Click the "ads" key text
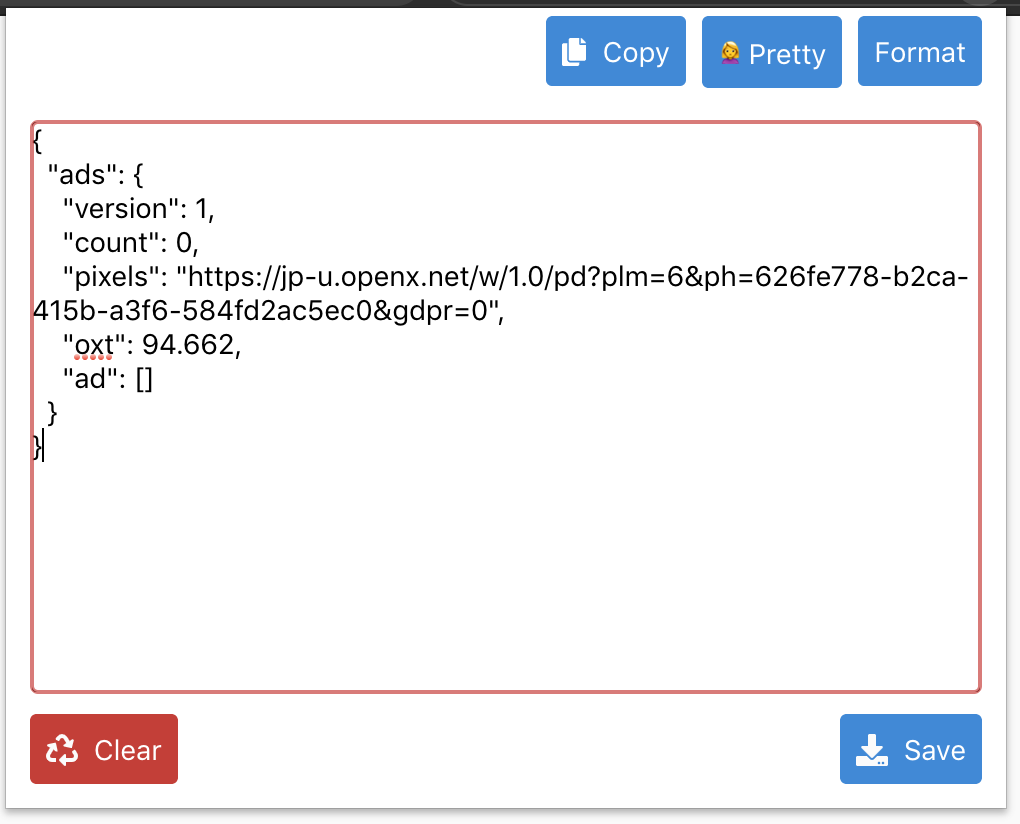The image size is (1020, 824). click(x=82, y=174)
